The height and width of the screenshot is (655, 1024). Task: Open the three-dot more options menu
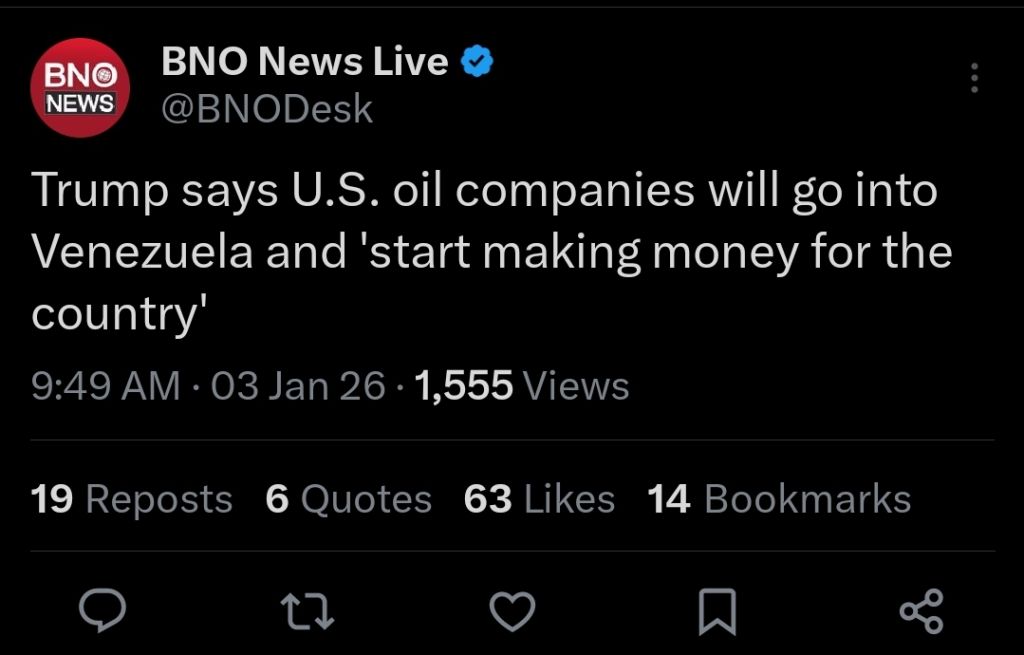975,78
